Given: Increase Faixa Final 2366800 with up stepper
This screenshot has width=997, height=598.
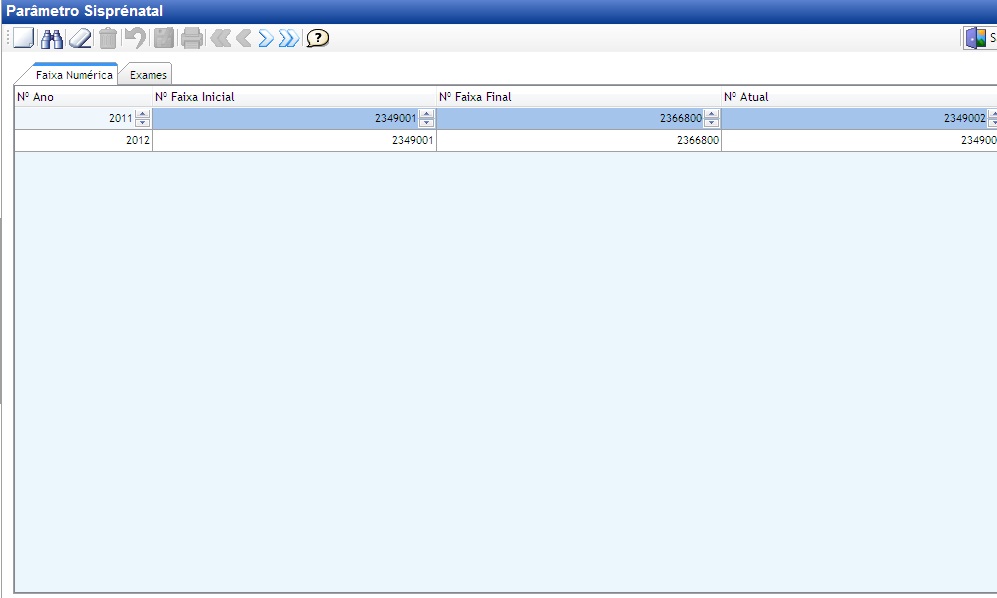Looking at the screenshot, I should click(x=712, y=114).
